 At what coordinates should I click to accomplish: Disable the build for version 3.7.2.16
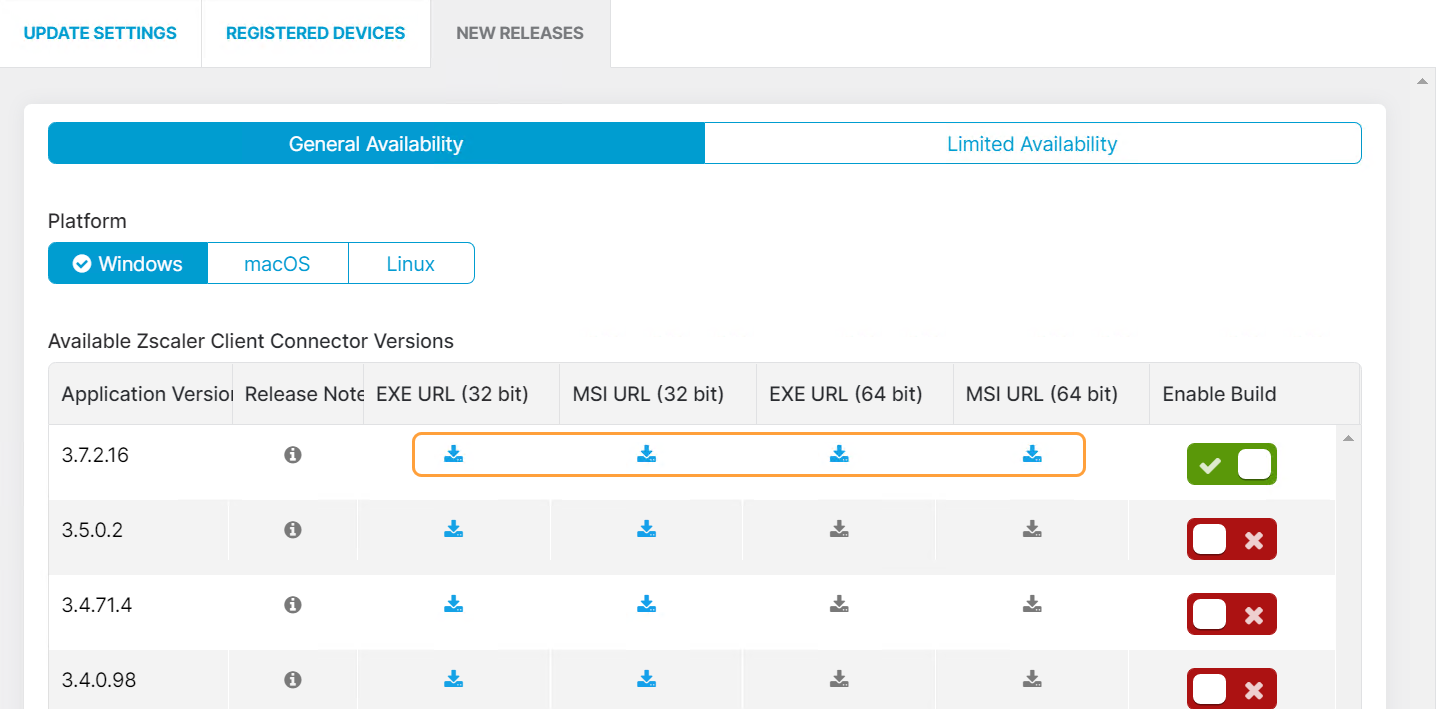click(1231, 463)
